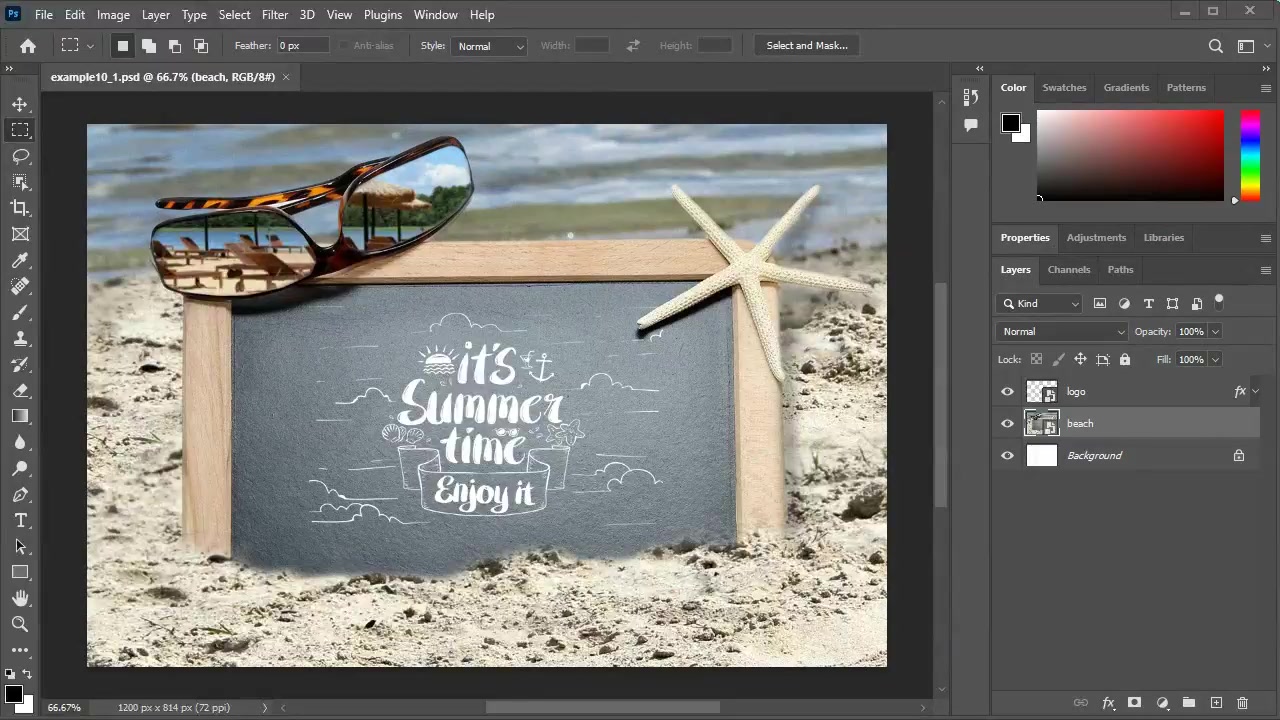The height and width of the screenshot is (720, 1280).
Task: Hide the logo layer
Action: (x=1007, y=392)
